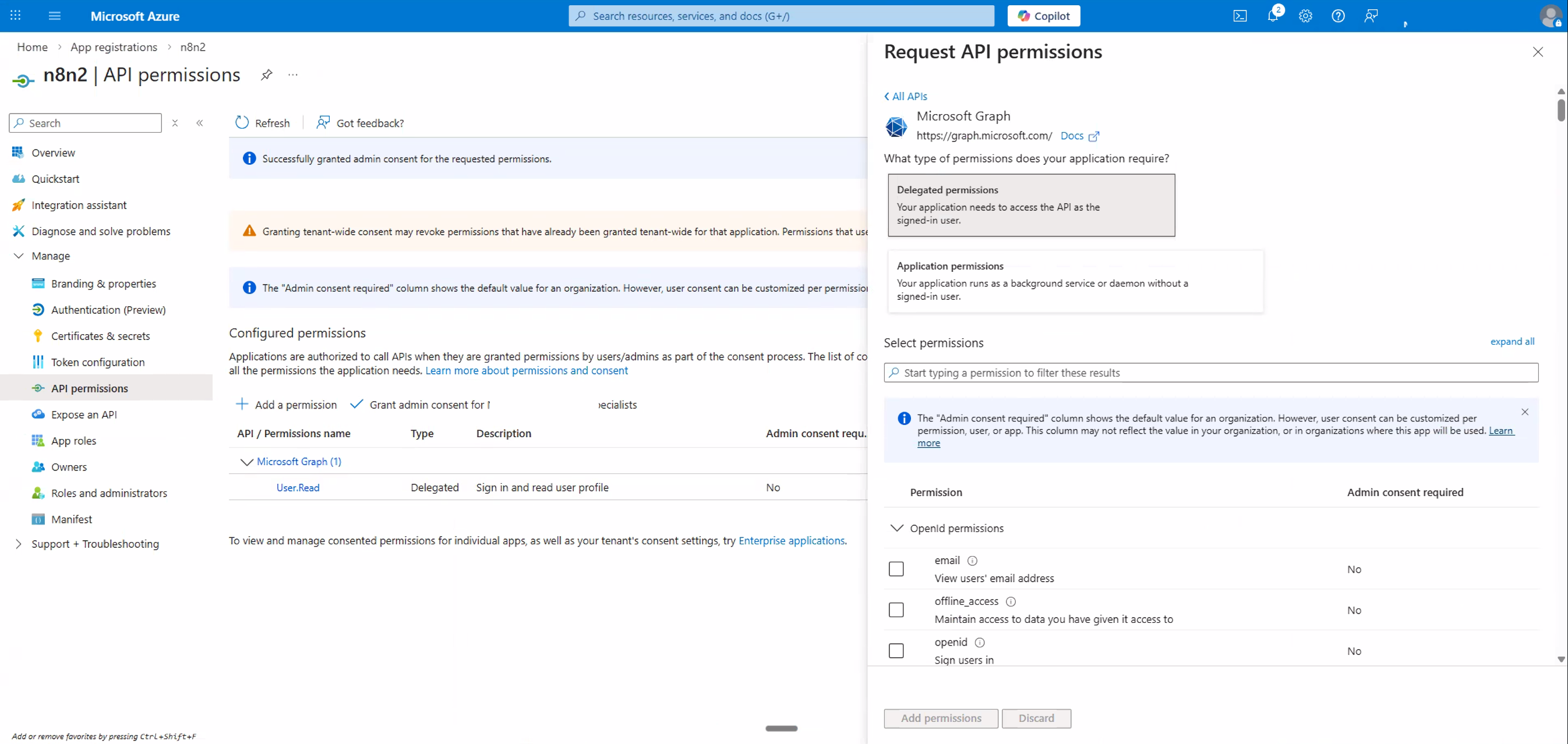Go to App roles settings
1568x744 pixels.
(x=73, y=440)
